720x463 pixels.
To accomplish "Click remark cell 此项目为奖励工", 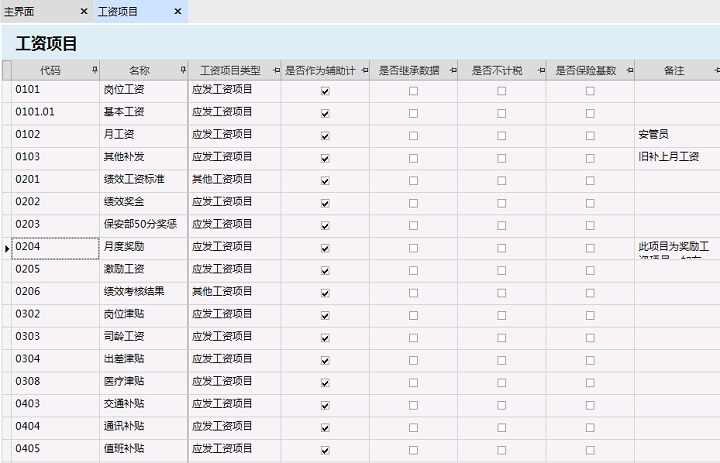I will click(x=677, y=248).
